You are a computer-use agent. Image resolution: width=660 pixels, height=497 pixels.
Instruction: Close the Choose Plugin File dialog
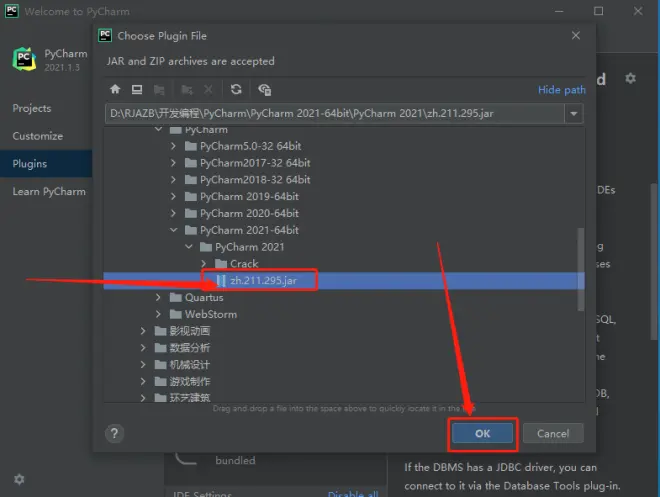tap(576, 35)
